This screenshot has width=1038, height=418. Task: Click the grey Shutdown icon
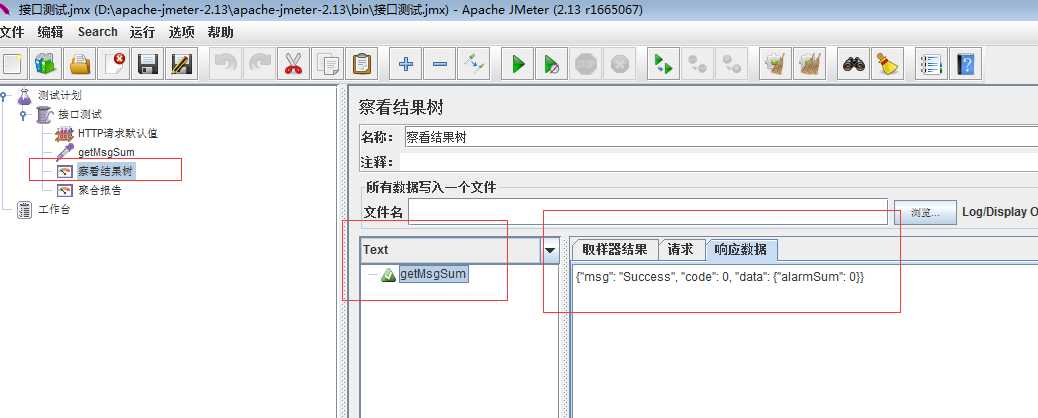pos(620,64)
